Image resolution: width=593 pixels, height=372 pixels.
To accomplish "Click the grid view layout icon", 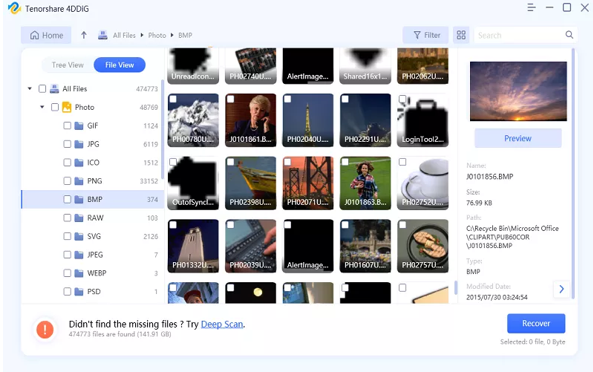I will click(x=461, y=35).
